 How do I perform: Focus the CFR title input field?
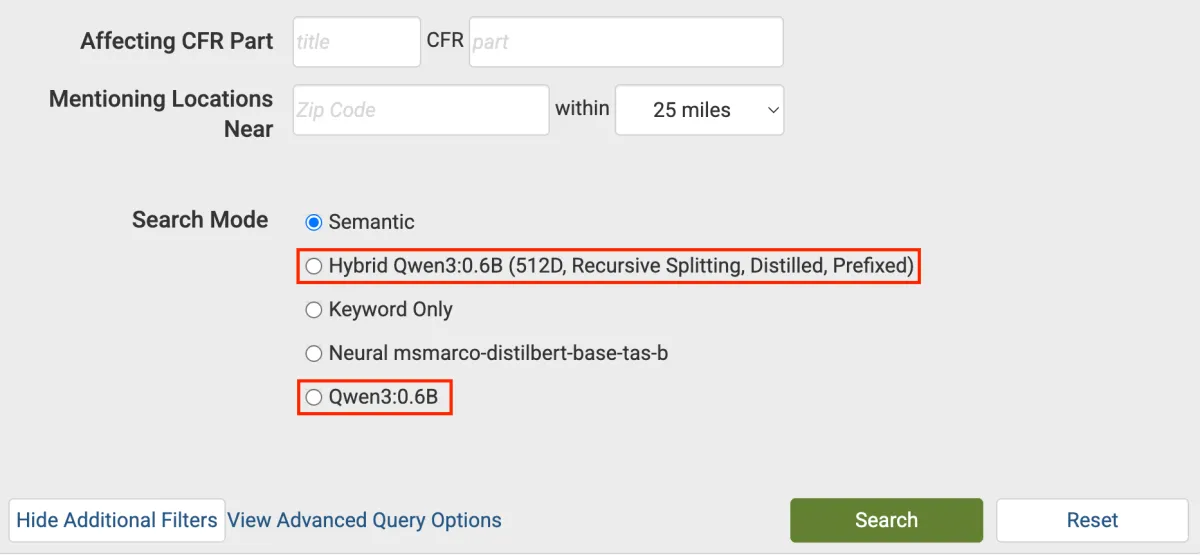click(x=357, y=42)
